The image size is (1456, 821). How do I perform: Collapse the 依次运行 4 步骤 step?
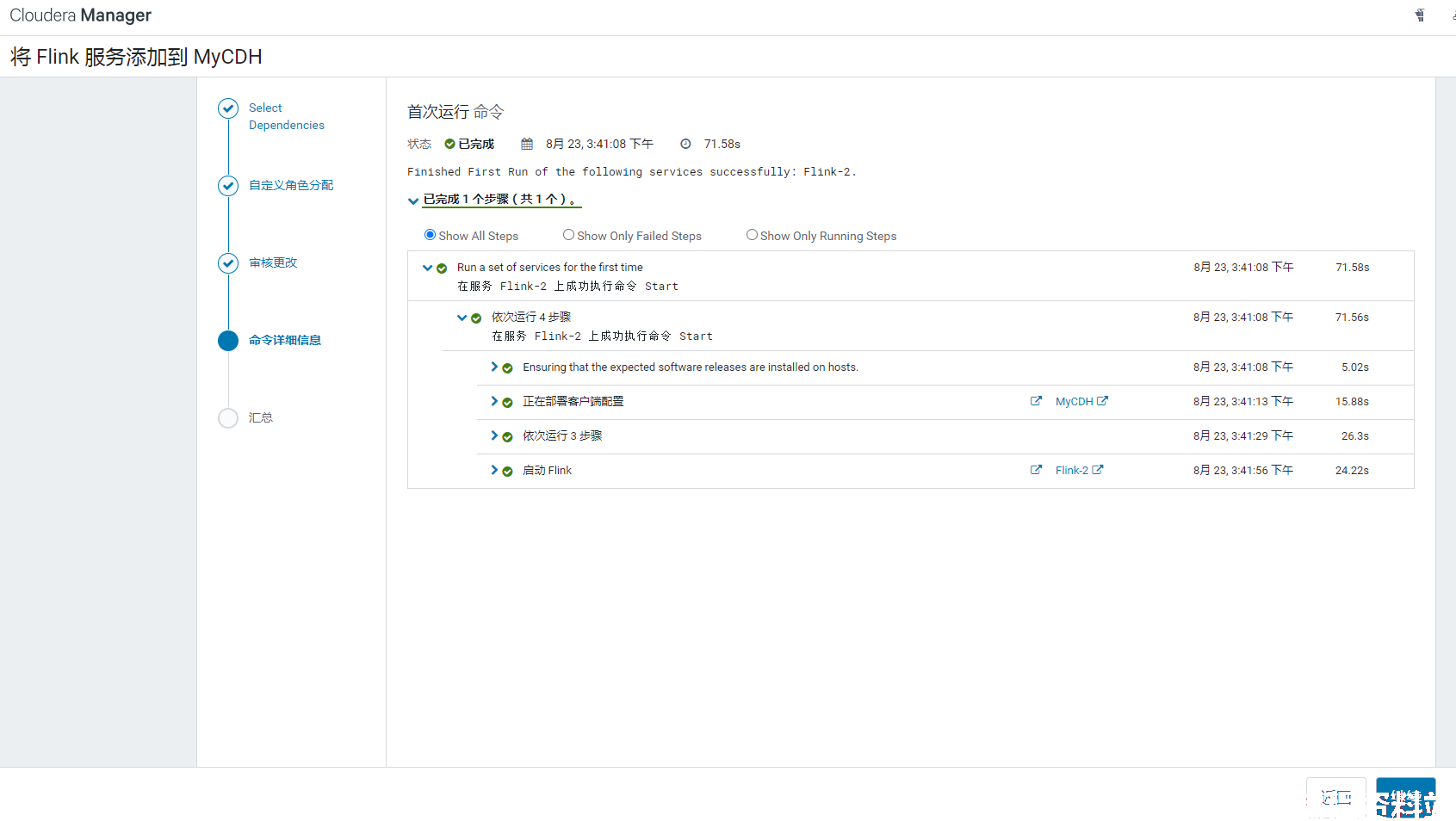pyautogui.click(x=462, y=318)
